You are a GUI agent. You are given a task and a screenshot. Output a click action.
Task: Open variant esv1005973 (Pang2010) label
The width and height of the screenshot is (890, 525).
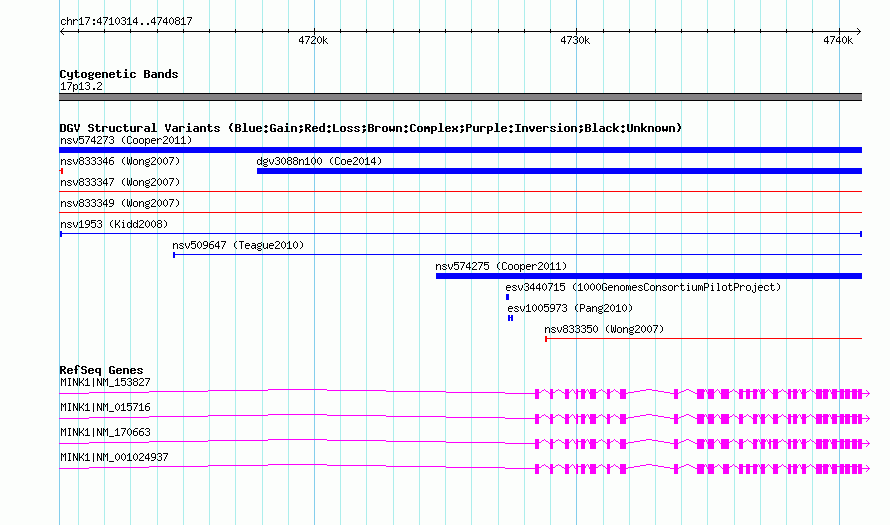(x=570, y=308)
